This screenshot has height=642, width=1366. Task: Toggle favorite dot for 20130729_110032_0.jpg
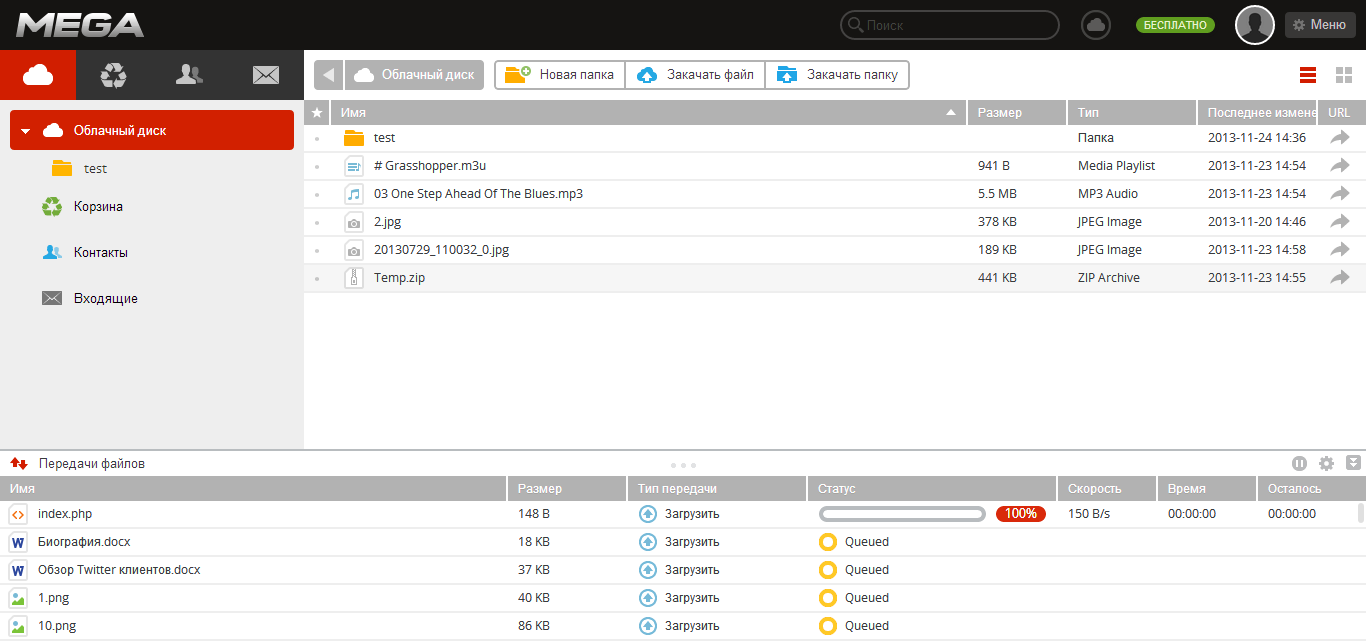[x=317, y=250]
